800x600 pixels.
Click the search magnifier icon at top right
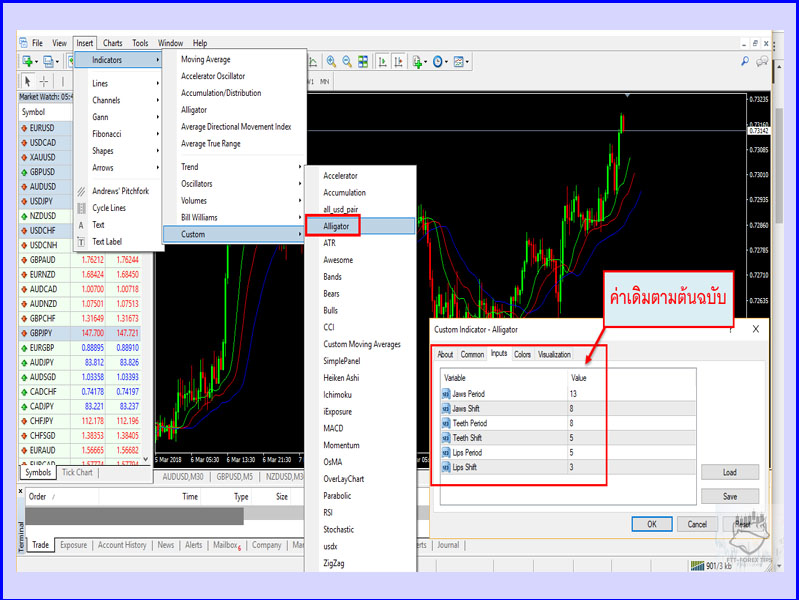tap(744, 61)
